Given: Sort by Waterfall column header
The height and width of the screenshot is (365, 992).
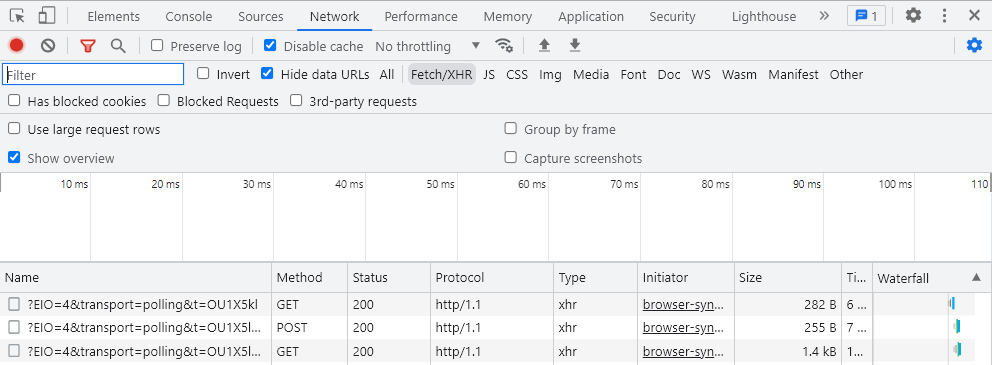Looking at the screenshot, I should pyautogui.click(x=931, y=278).
